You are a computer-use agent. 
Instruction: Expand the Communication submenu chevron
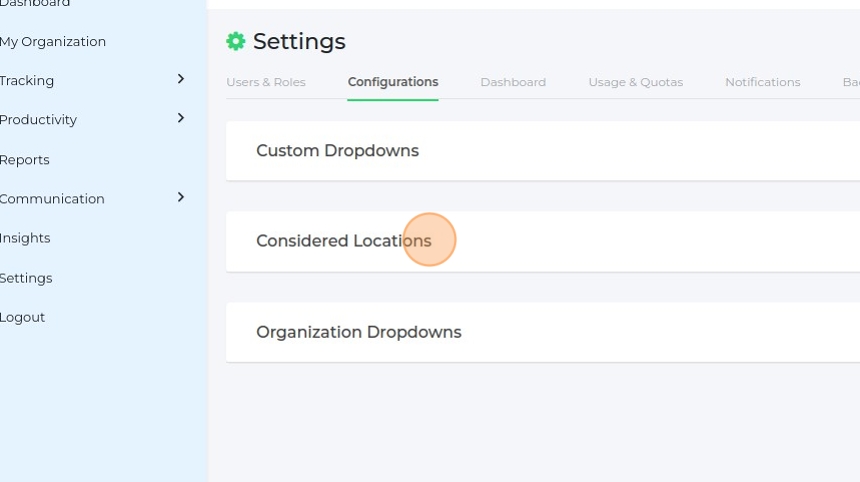[181, 197]
